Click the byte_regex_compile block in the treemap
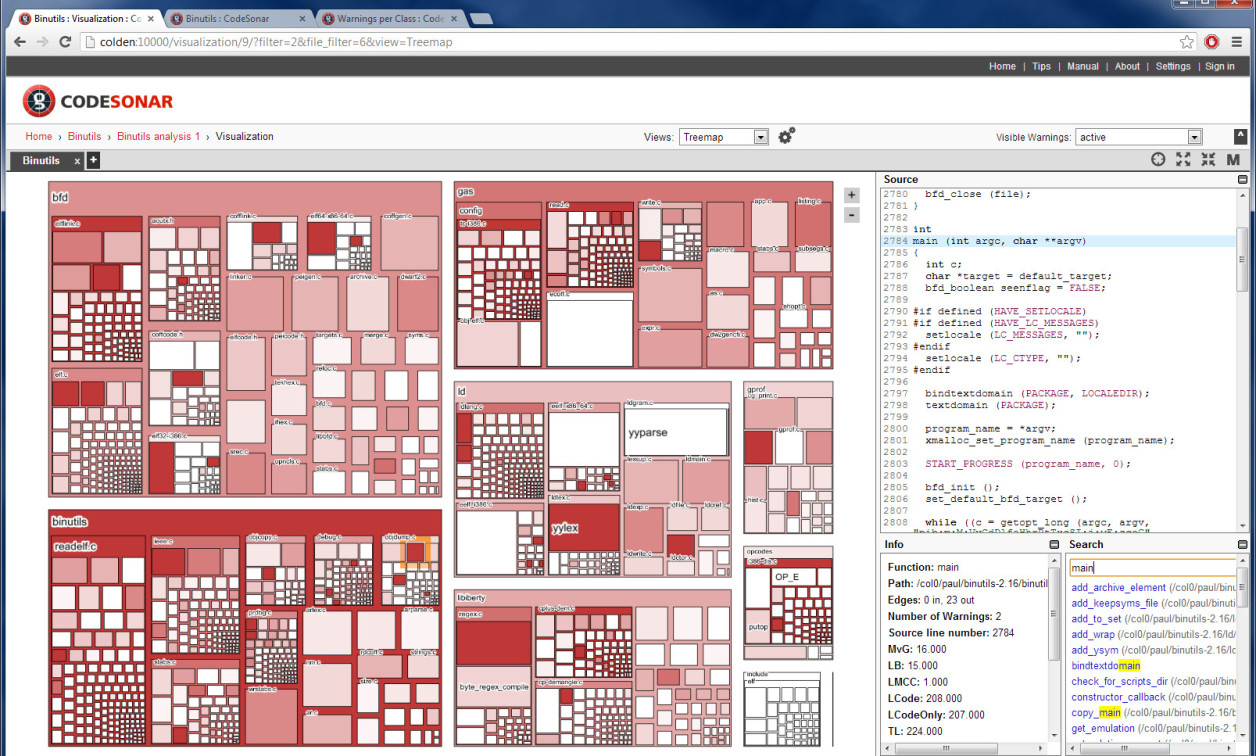 (x=493, y=687)
